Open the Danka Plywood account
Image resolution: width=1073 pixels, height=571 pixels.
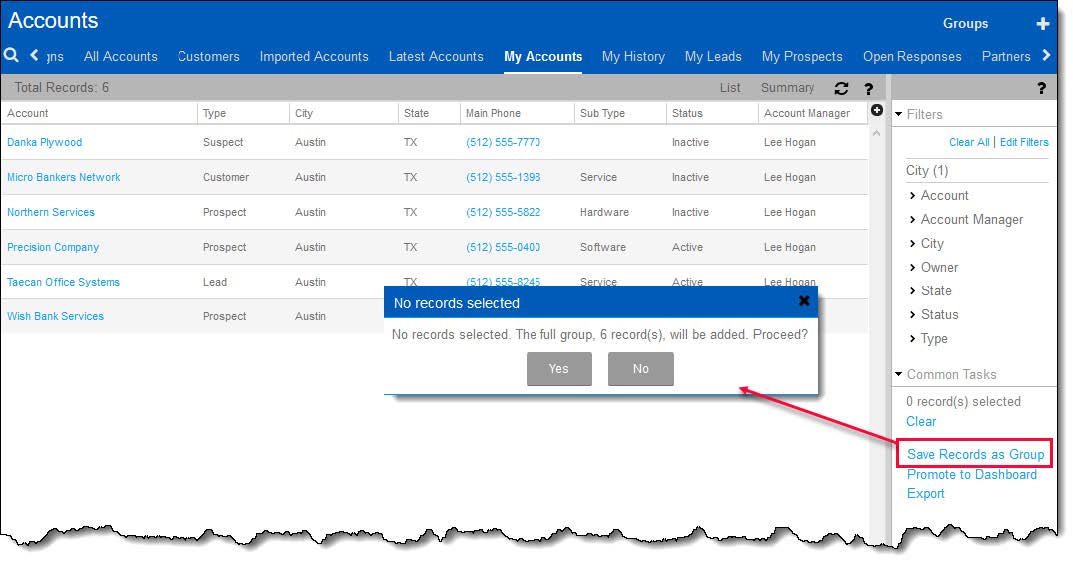tap(45, 142)
